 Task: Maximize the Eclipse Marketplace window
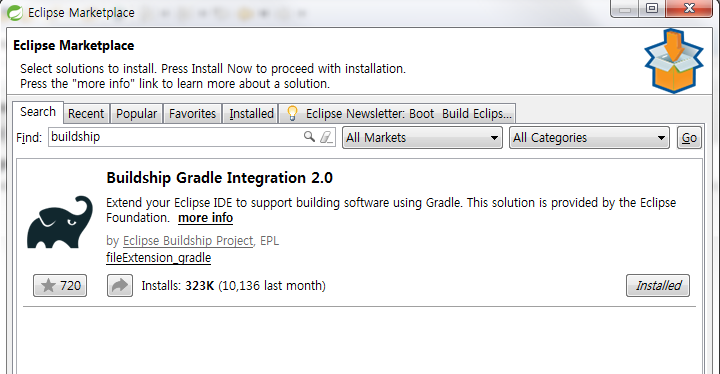[x=652, y=8]
